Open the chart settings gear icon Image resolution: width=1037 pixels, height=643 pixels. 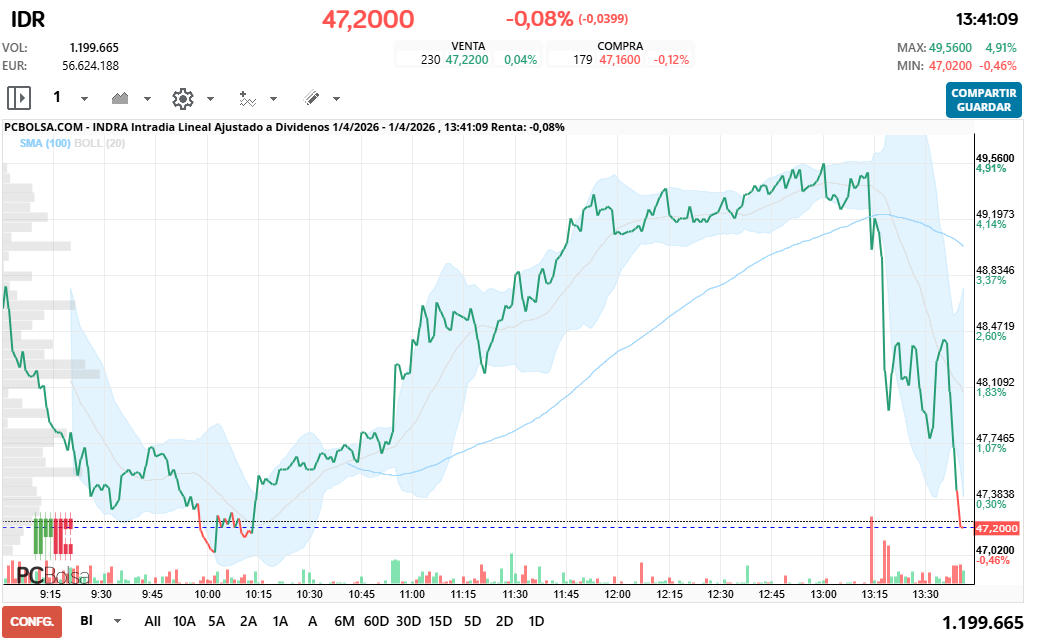point(183,99)
